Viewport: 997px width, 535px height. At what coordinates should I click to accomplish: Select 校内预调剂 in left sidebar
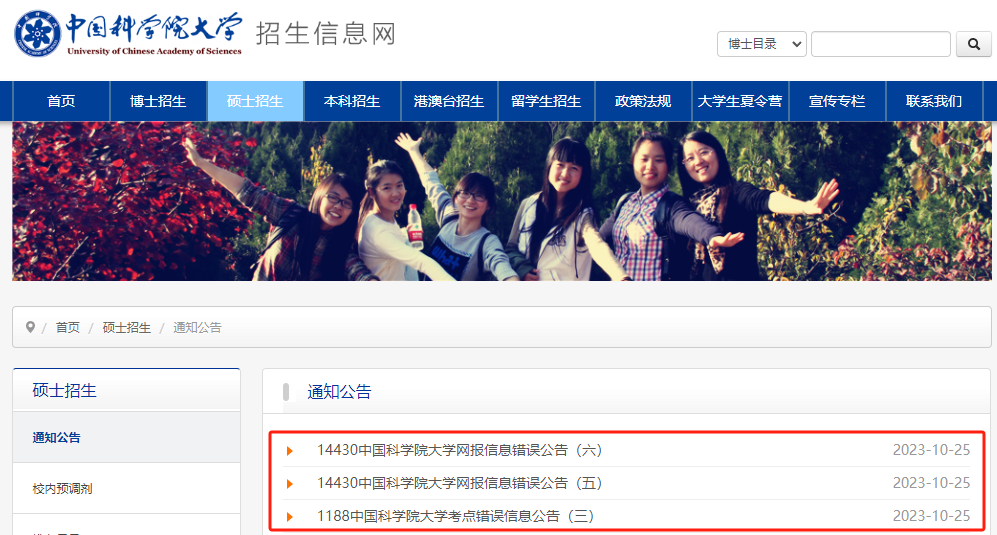pyautogui.click(x=127, y=488)
